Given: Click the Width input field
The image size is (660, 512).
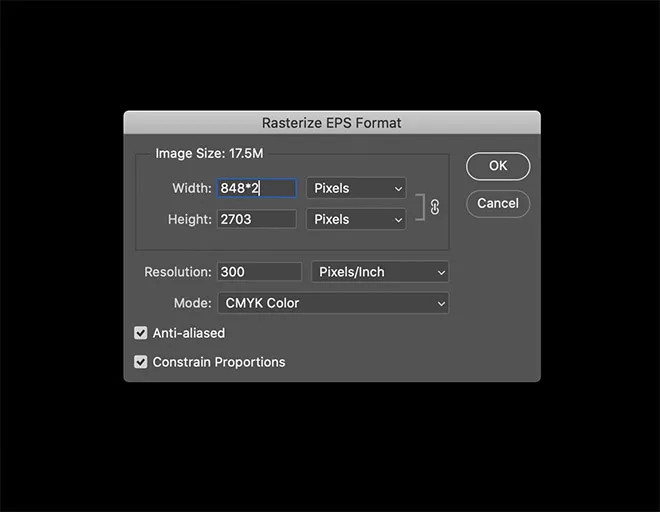Looking at the screenshot, I should (x=256, y=188).
